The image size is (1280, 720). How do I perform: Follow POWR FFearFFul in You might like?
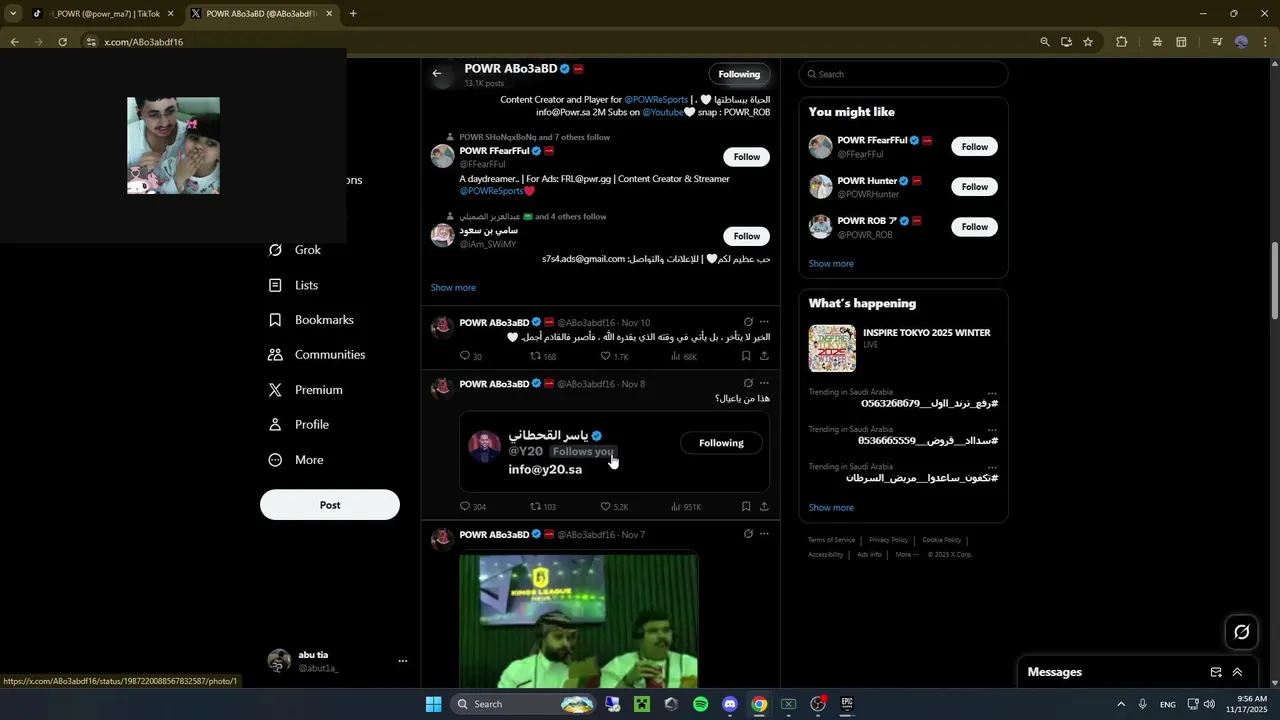(x=974, y=147)
